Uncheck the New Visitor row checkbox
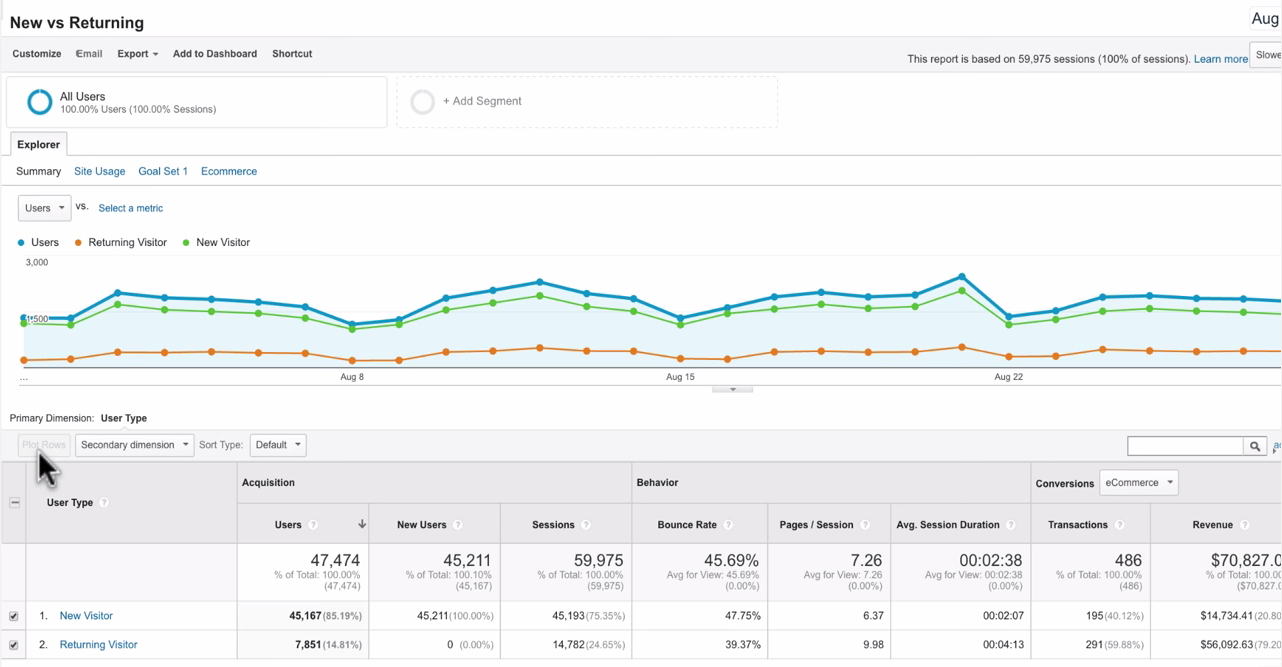 click(x=14, y=617)
